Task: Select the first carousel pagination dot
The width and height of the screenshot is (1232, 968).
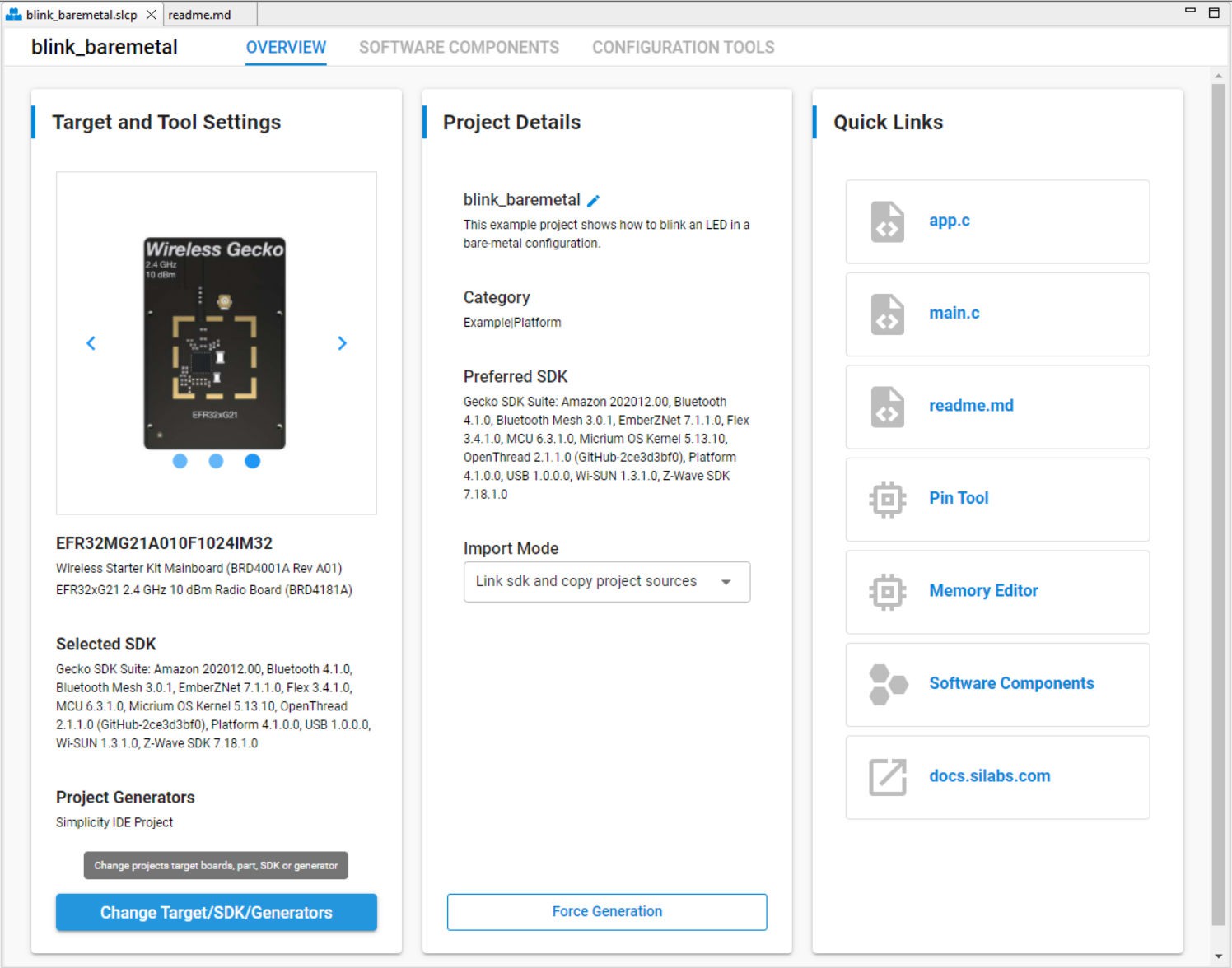Action: pyautogui.click(x=180, y=461)
